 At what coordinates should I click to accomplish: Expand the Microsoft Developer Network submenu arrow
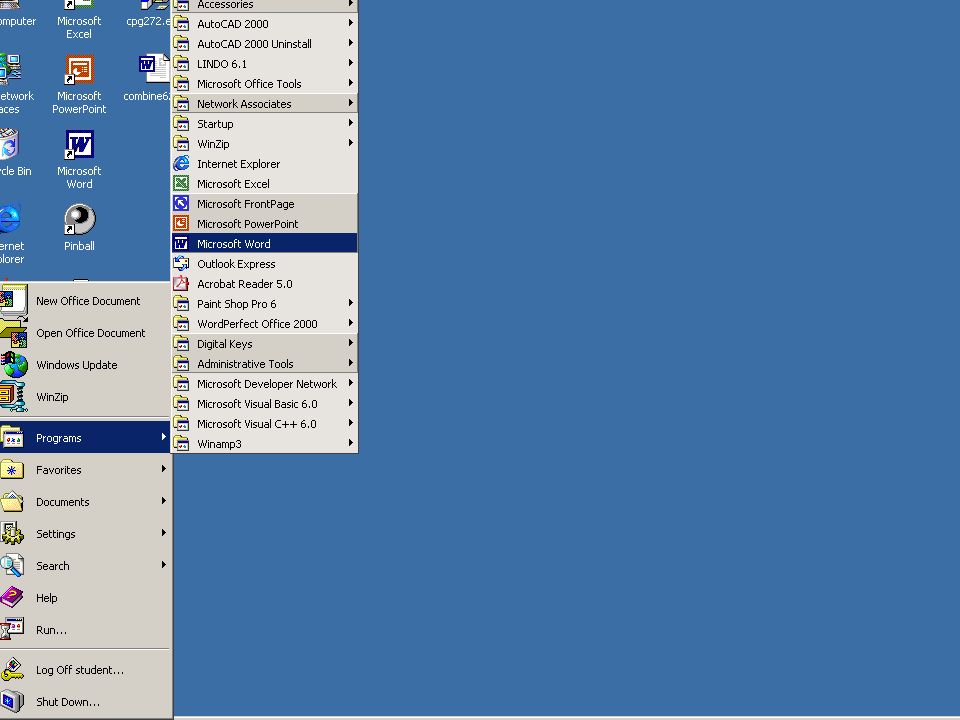point(351,383)
